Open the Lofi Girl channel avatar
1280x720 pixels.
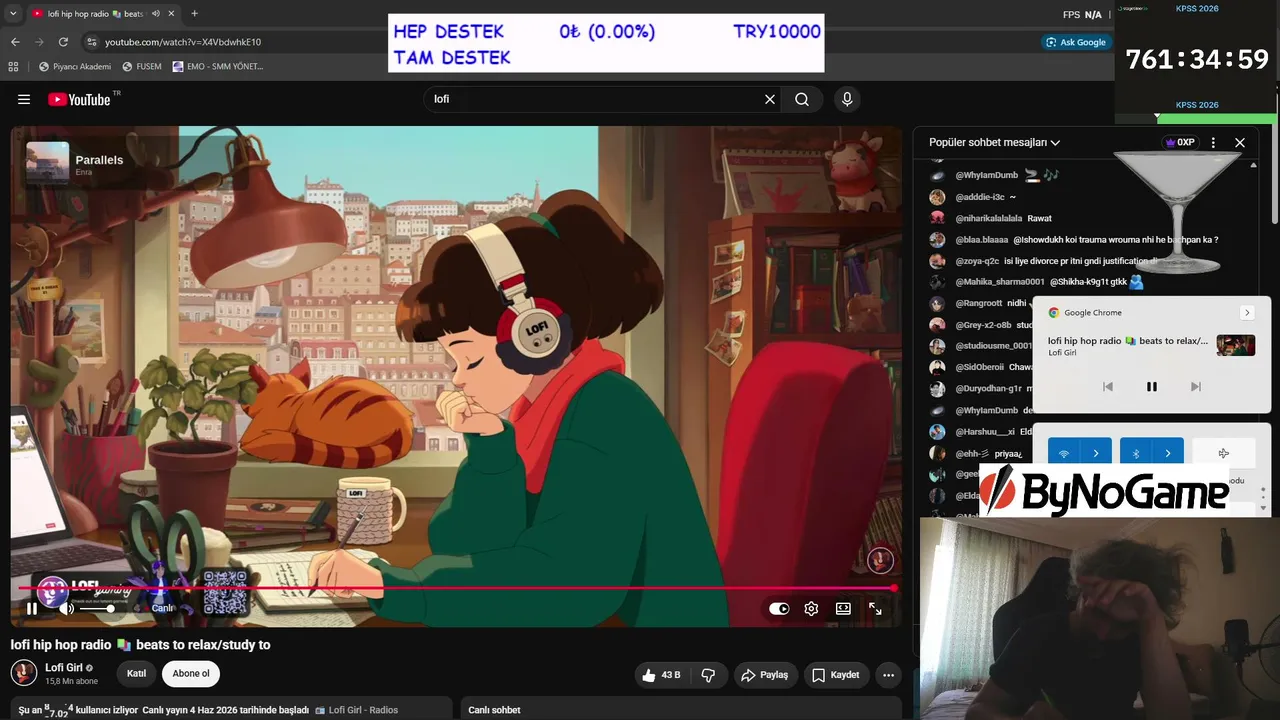pos(24,673)
